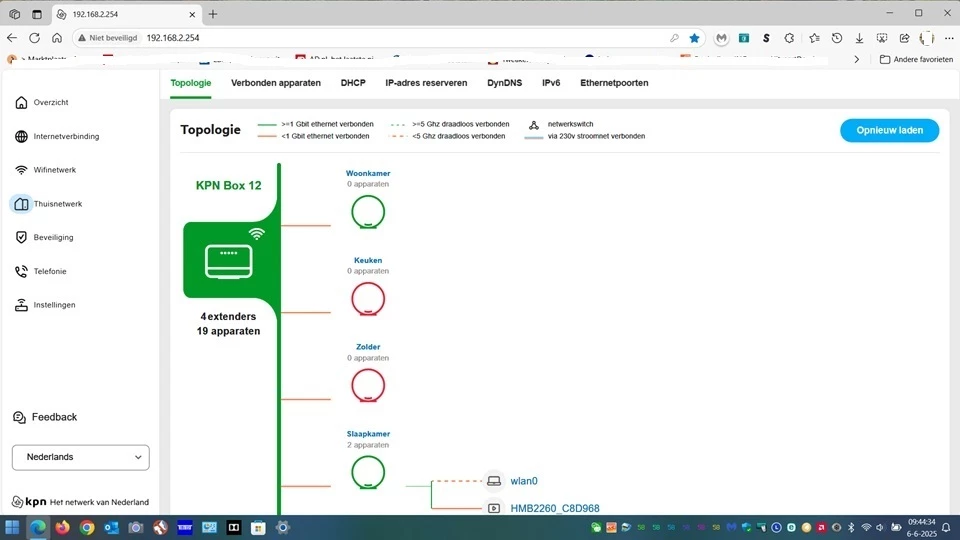Open Microsoft Store from the taskbar

258,527
